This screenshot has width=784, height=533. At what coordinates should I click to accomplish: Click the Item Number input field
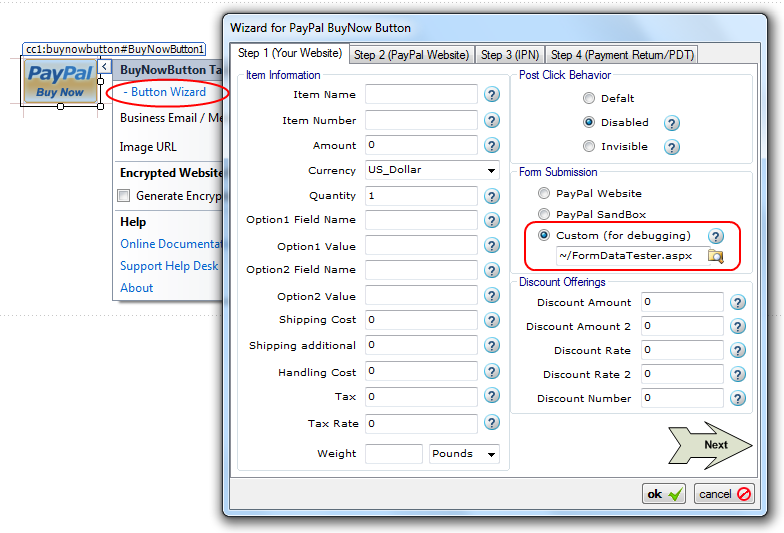tap(421, 120)
